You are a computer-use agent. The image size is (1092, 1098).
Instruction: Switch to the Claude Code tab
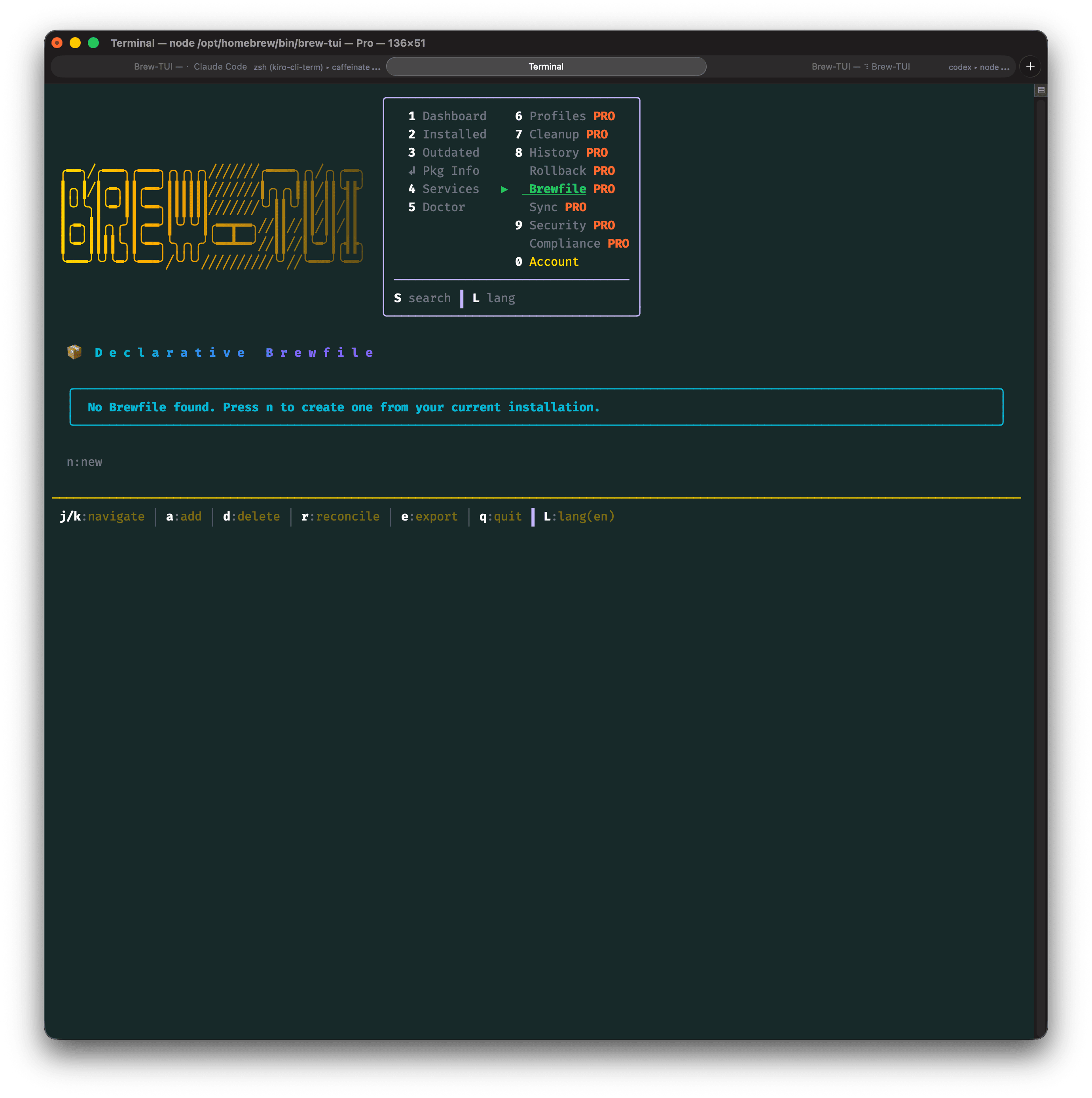(220, 66)
